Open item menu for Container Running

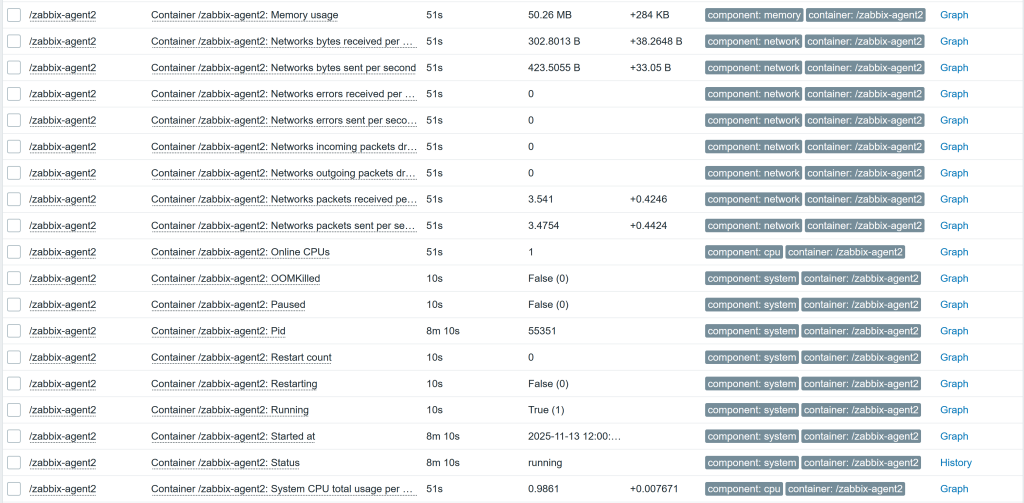click(x=229, y=410)
